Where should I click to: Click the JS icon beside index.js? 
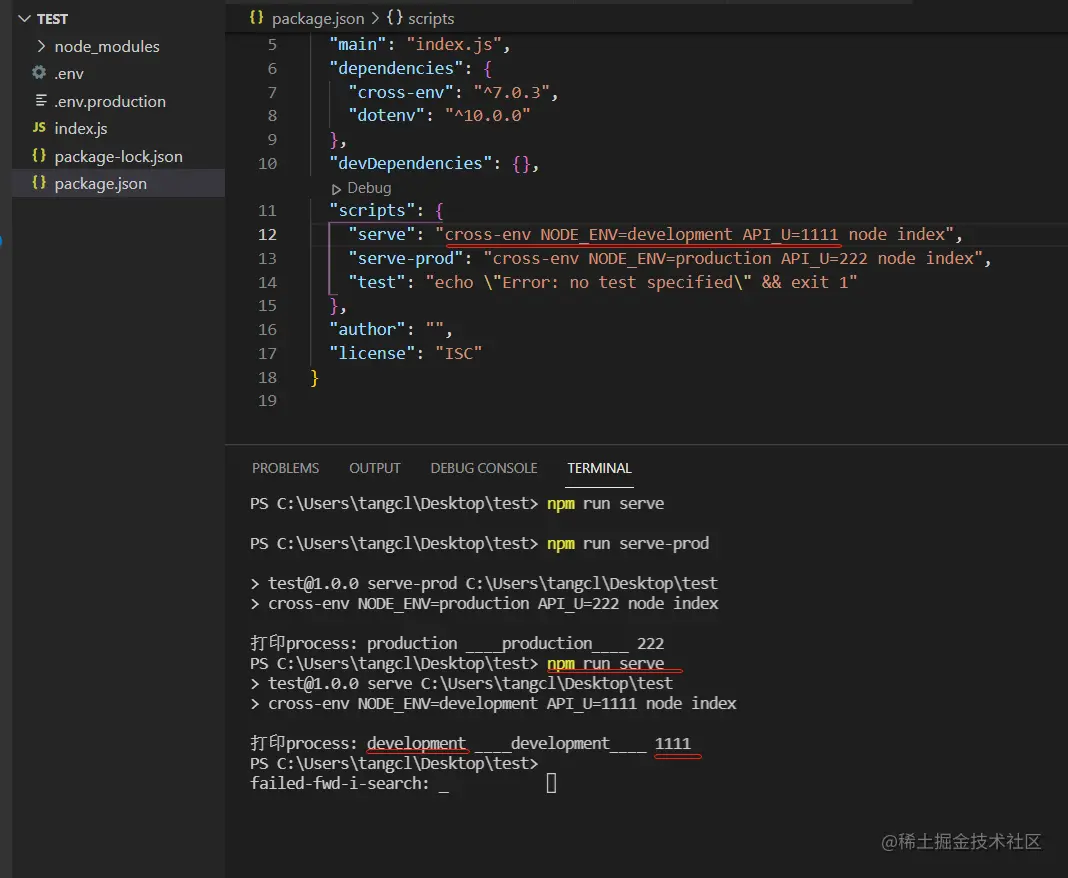click(x=40, y=127)
